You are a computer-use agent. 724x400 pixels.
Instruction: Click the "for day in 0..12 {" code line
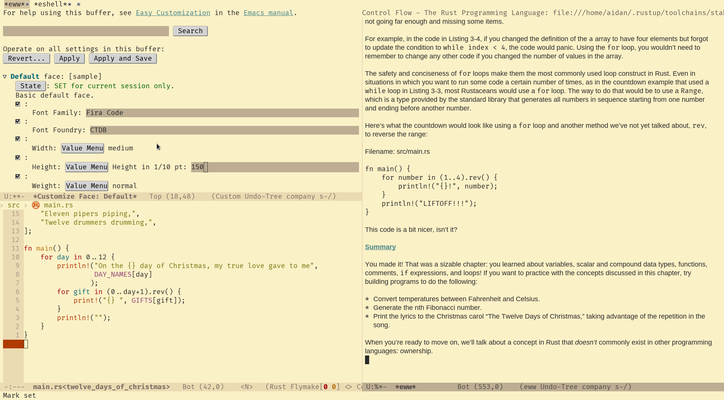pos(77,257)
